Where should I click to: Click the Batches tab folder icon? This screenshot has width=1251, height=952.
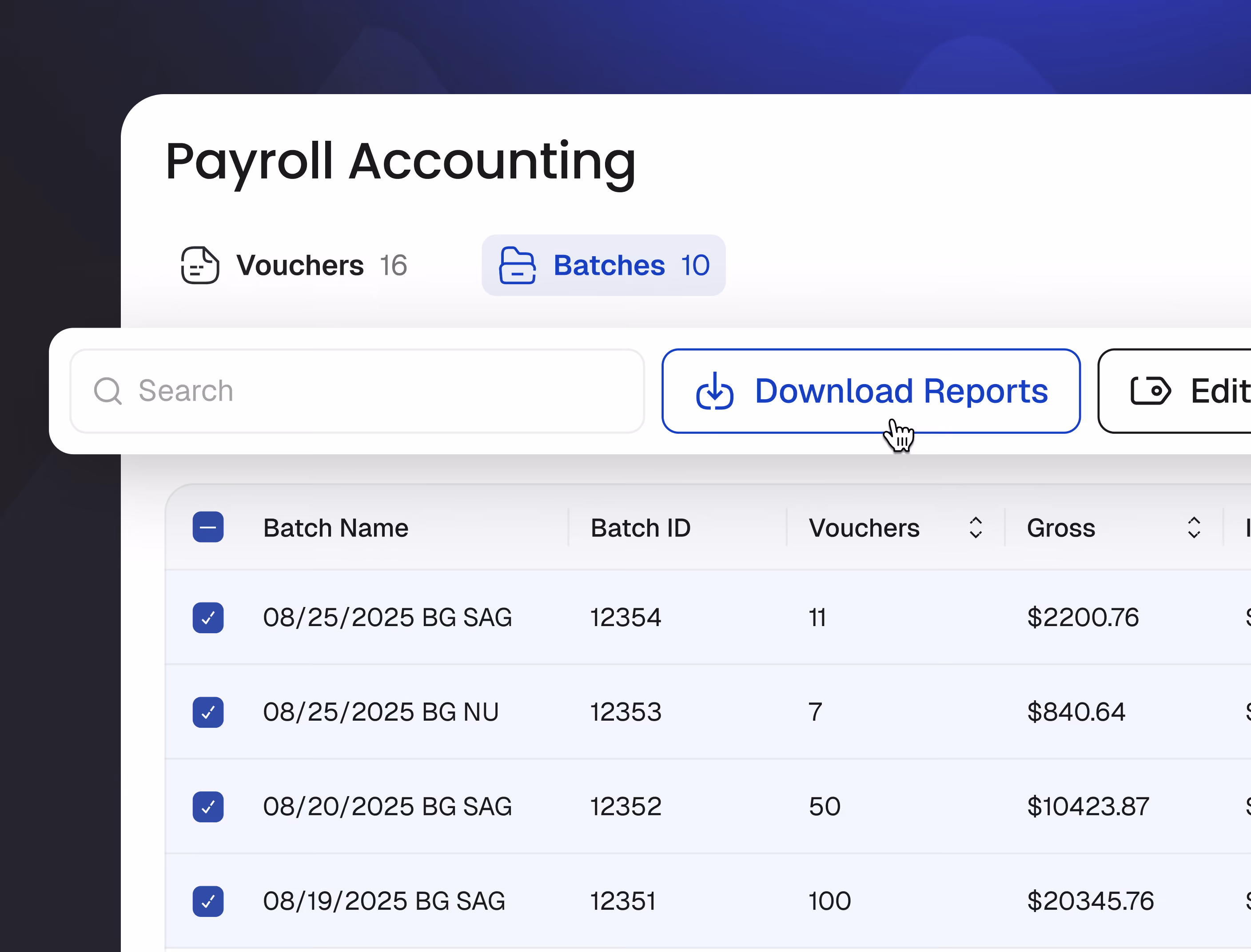pyautogui.click(x=517, y=265)
